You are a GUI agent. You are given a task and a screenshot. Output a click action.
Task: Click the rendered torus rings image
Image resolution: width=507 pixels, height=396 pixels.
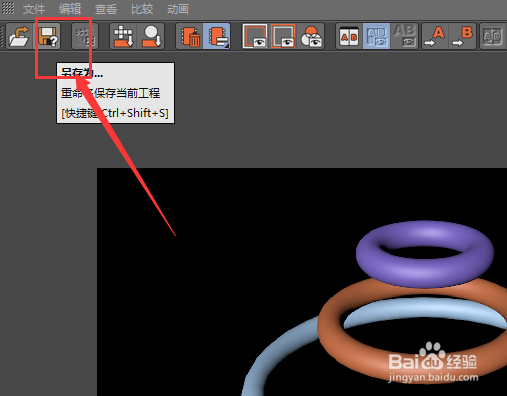pyautogui.click(x=302, y=282)
